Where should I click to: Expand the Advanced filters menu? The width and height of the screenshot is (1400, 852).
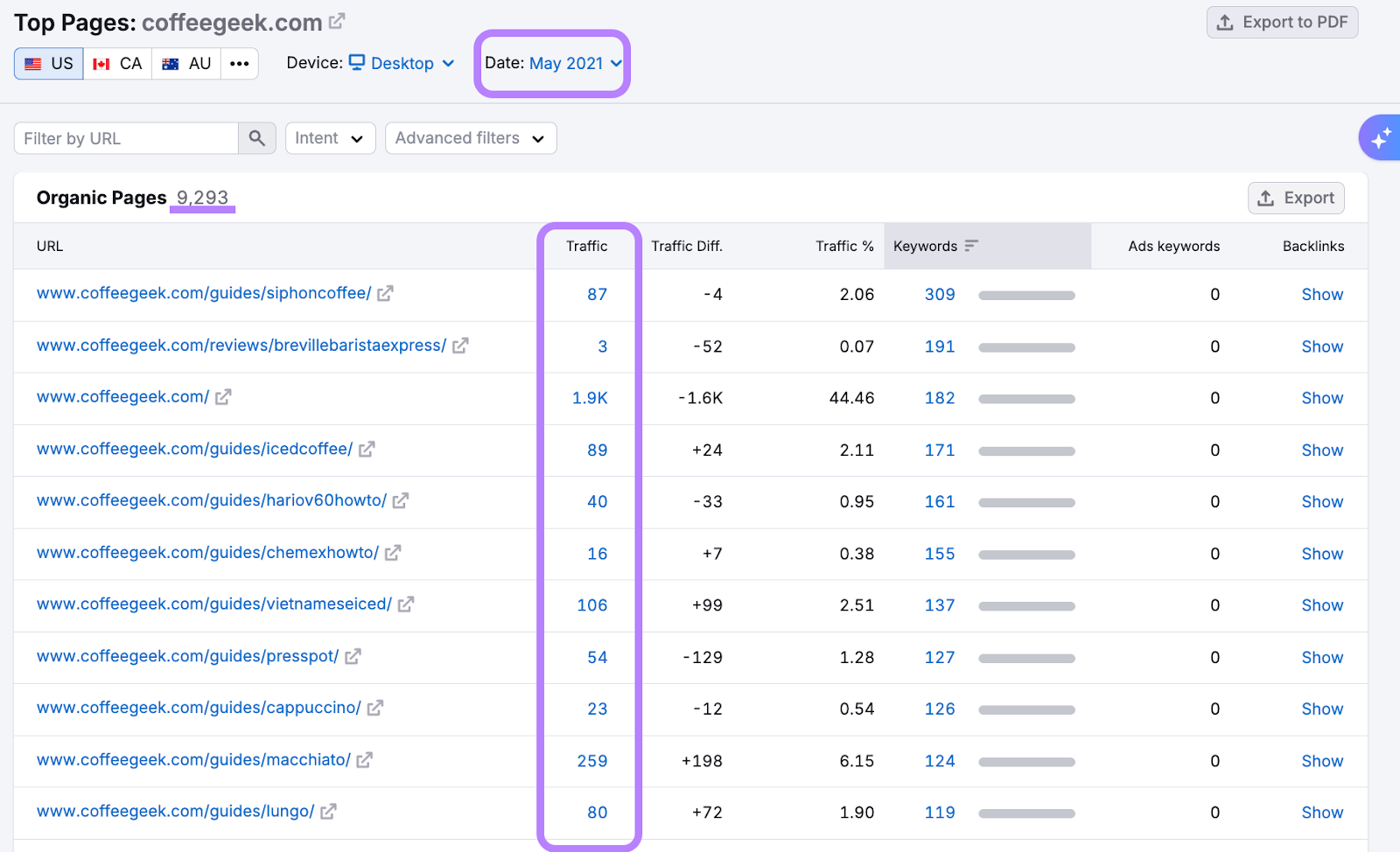470,138
